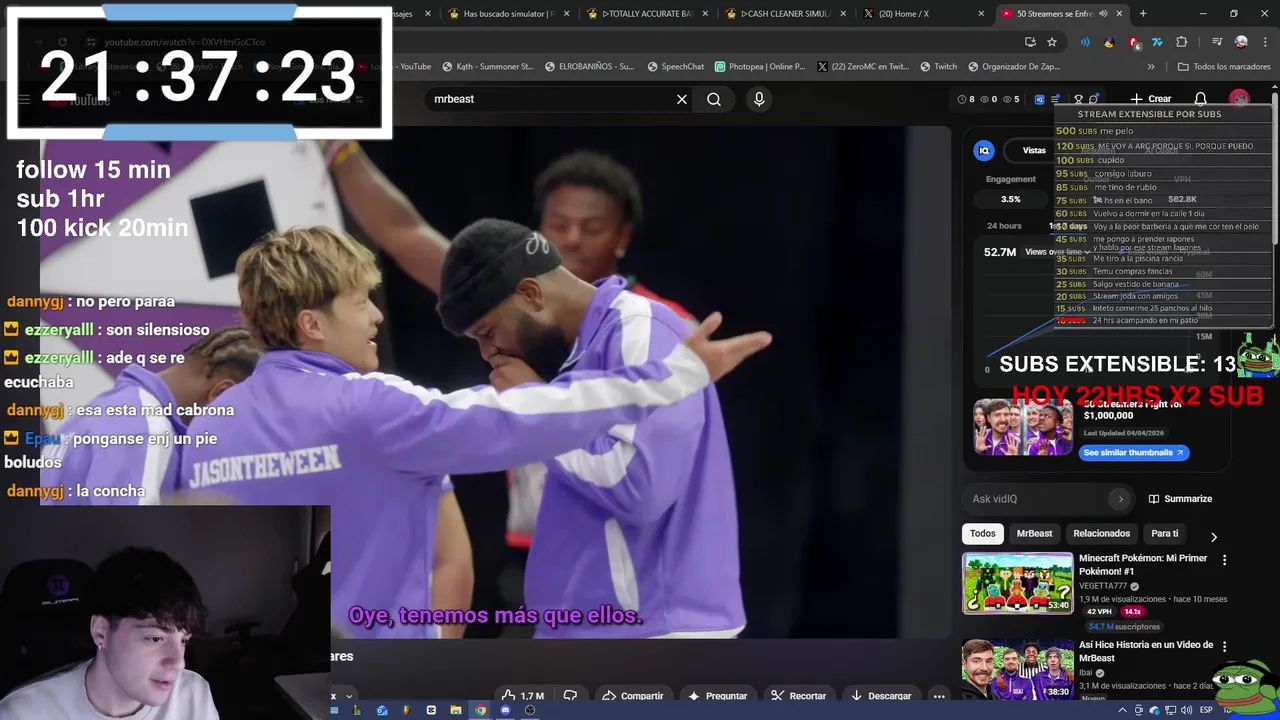Open Minecraft Pokémon video thumbnail

[x=1017, y=583]
